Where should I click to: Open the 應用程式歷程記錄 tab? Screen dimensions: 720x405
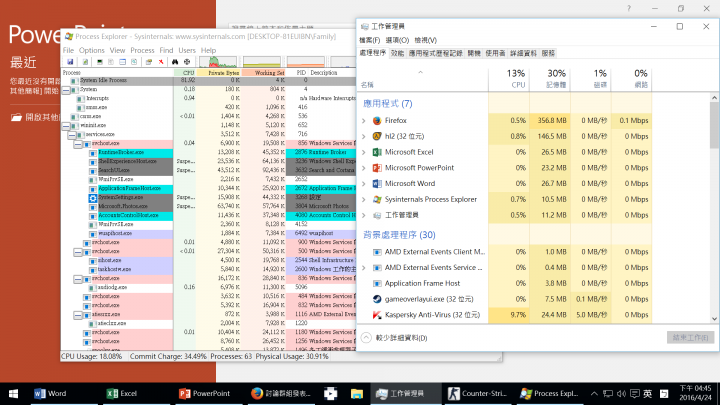click(x=435, y=53)
